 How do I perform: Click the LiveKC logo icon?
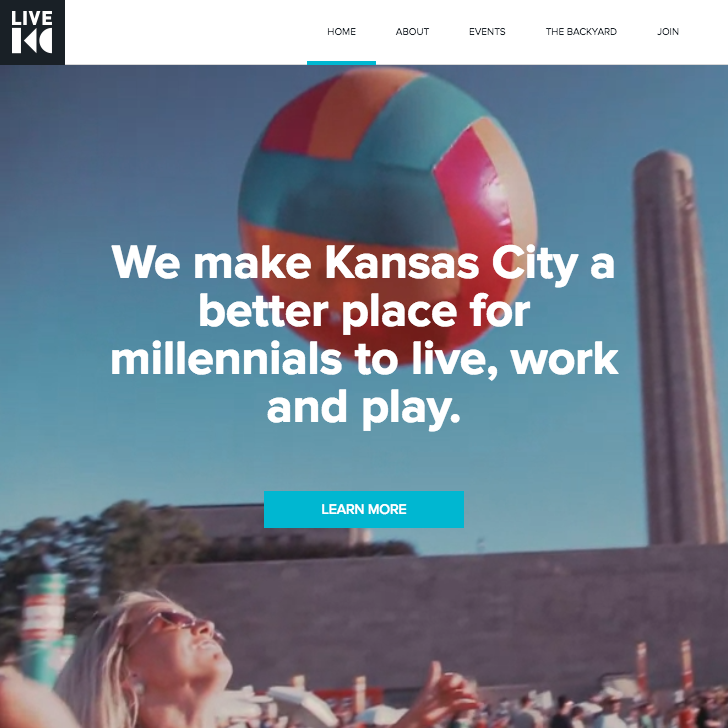[32, 32]
